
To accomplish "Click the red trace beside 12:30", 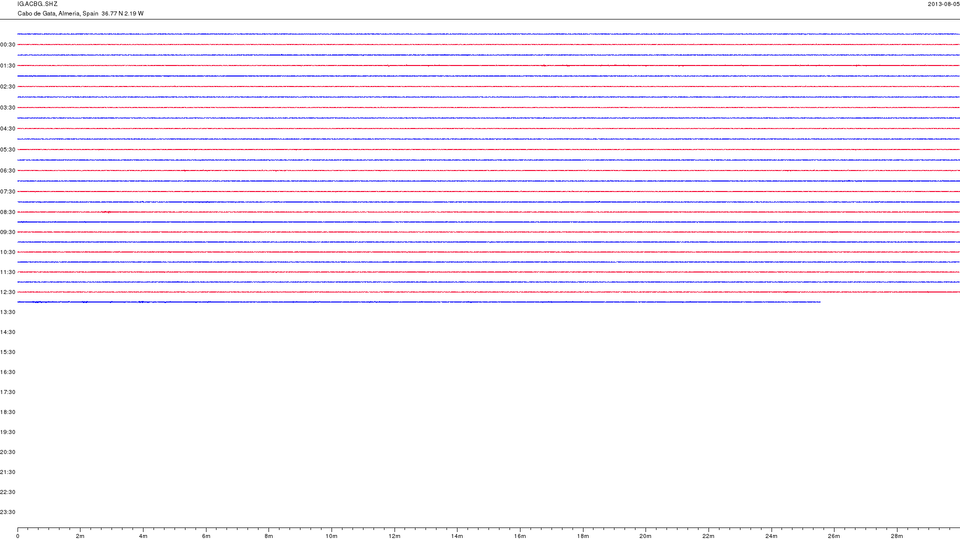I will pyautogui.click(x=489, y=292).
